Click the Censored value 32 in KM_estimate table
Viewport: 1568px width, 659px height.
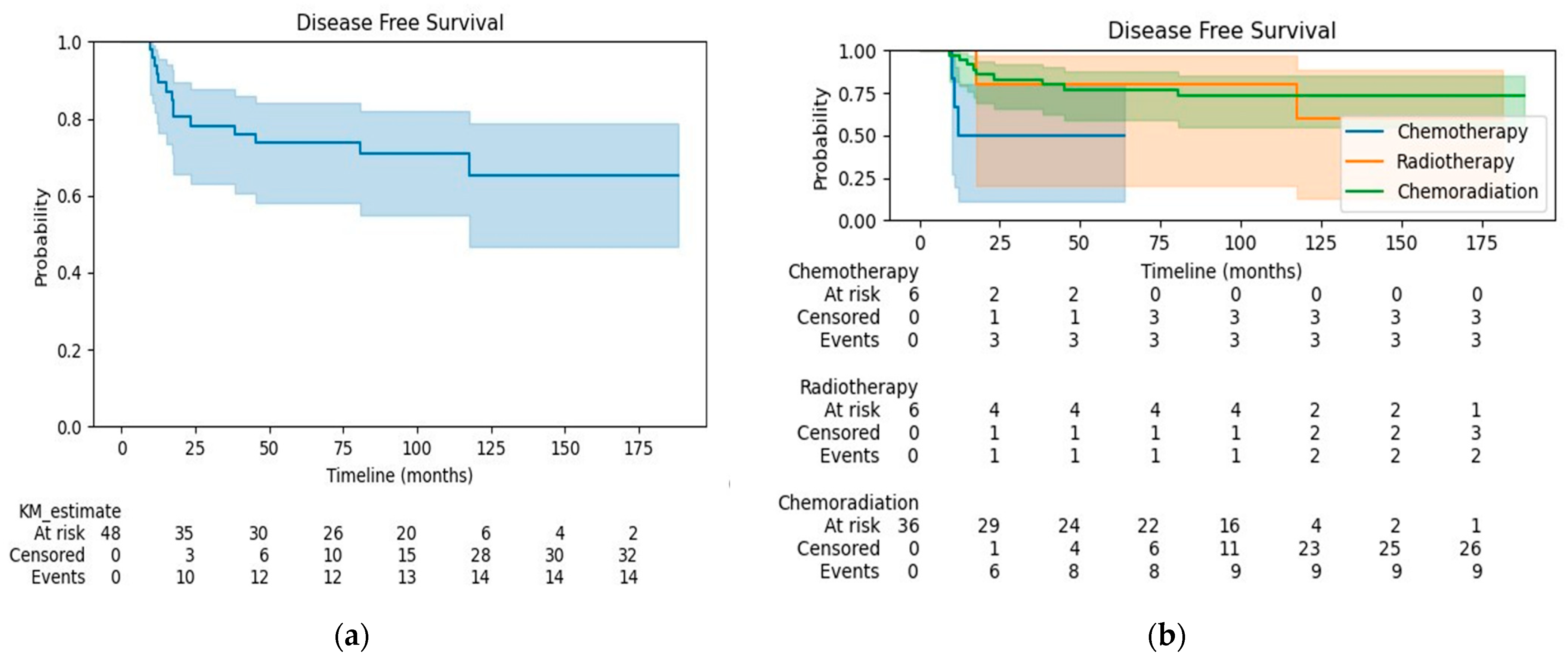pyautogui.click(x=628, y=555)
